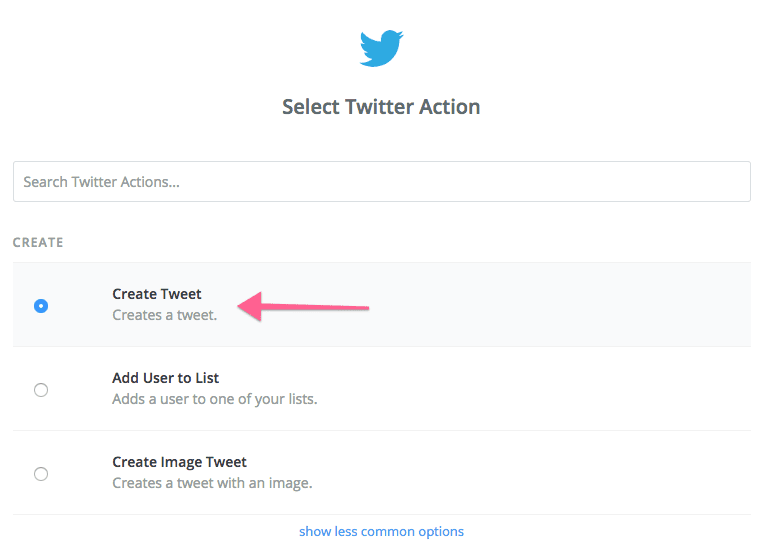Click the Select Twitter Action heading
Screen dimensions: 765x552
click(381, 107)
